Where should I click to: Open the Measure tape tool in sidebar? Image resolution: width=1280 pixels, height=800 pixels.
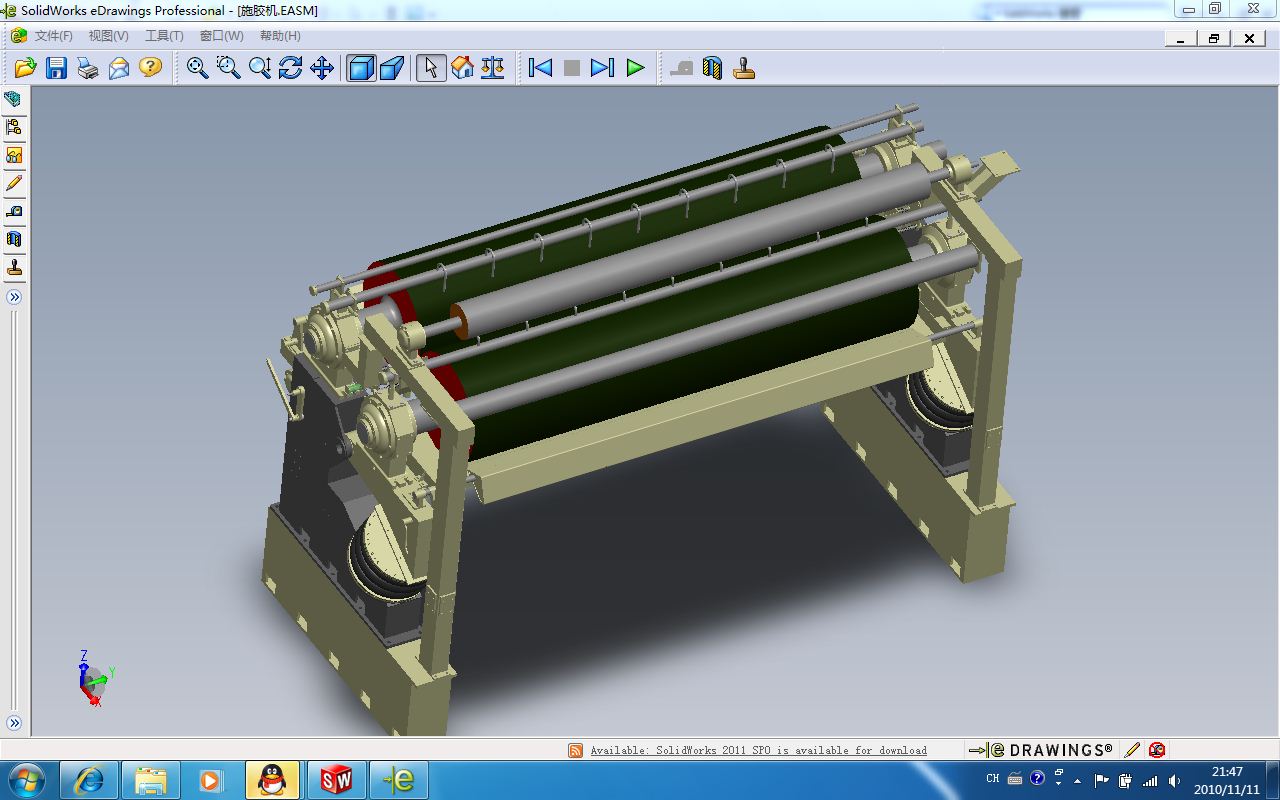14,212
